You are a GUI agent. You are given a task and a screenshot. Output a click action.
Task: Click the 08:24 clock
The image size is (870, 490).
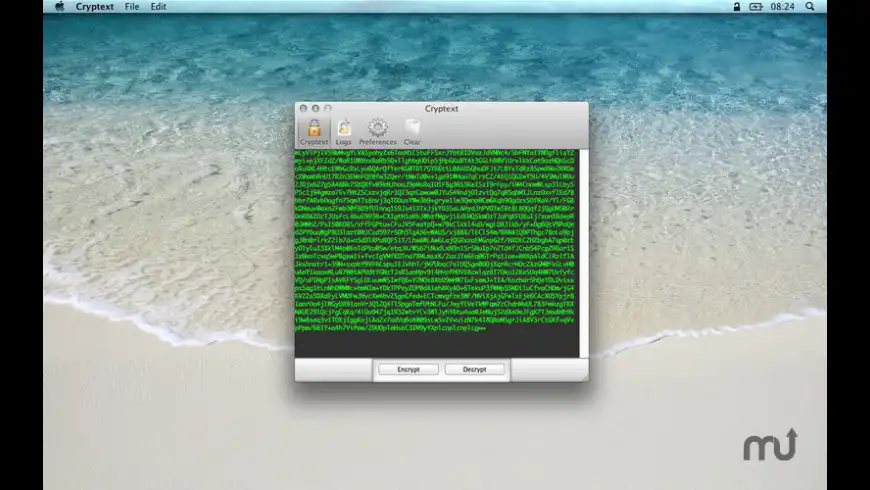(x=782, y=7)
